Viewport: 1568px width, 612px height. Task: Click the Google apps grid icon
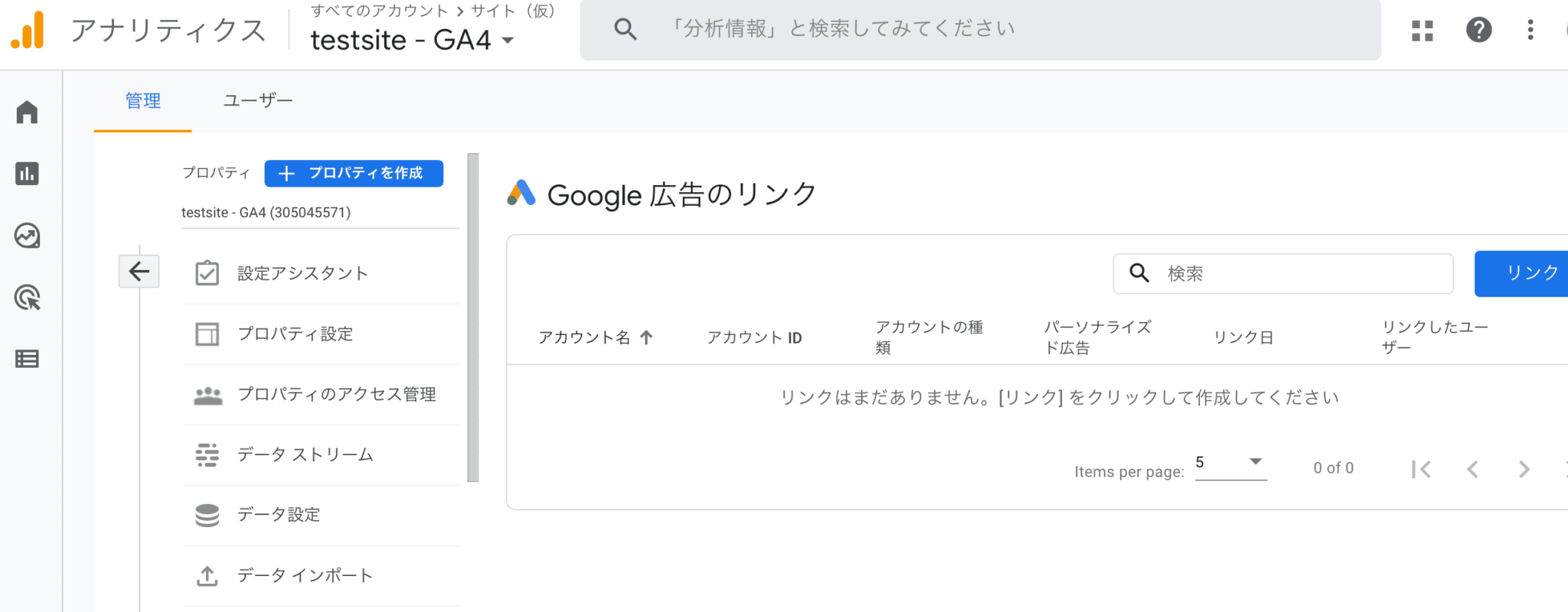pyautogui.click(x=1422, y=31)
